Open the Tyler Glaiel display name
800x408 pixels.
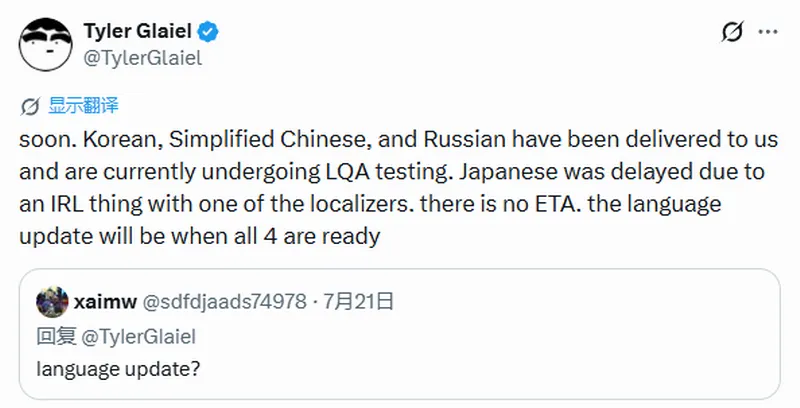[x=138, y=32]
